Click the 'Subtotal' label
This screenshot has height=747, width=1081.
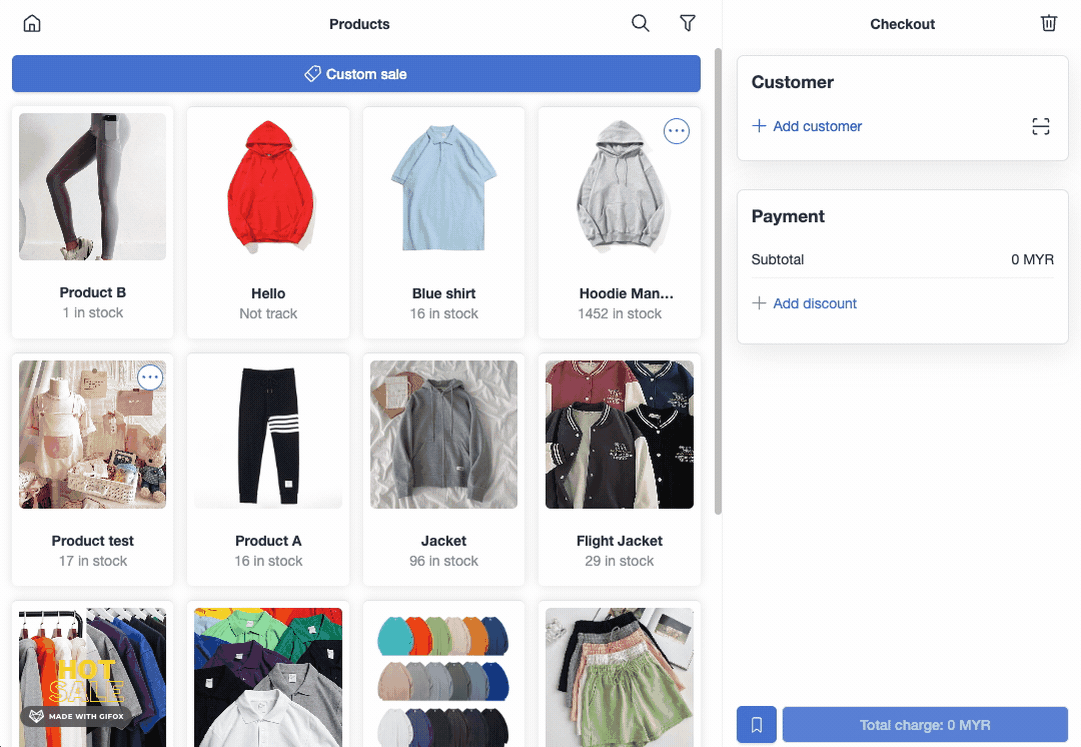(x=778, y=260)
